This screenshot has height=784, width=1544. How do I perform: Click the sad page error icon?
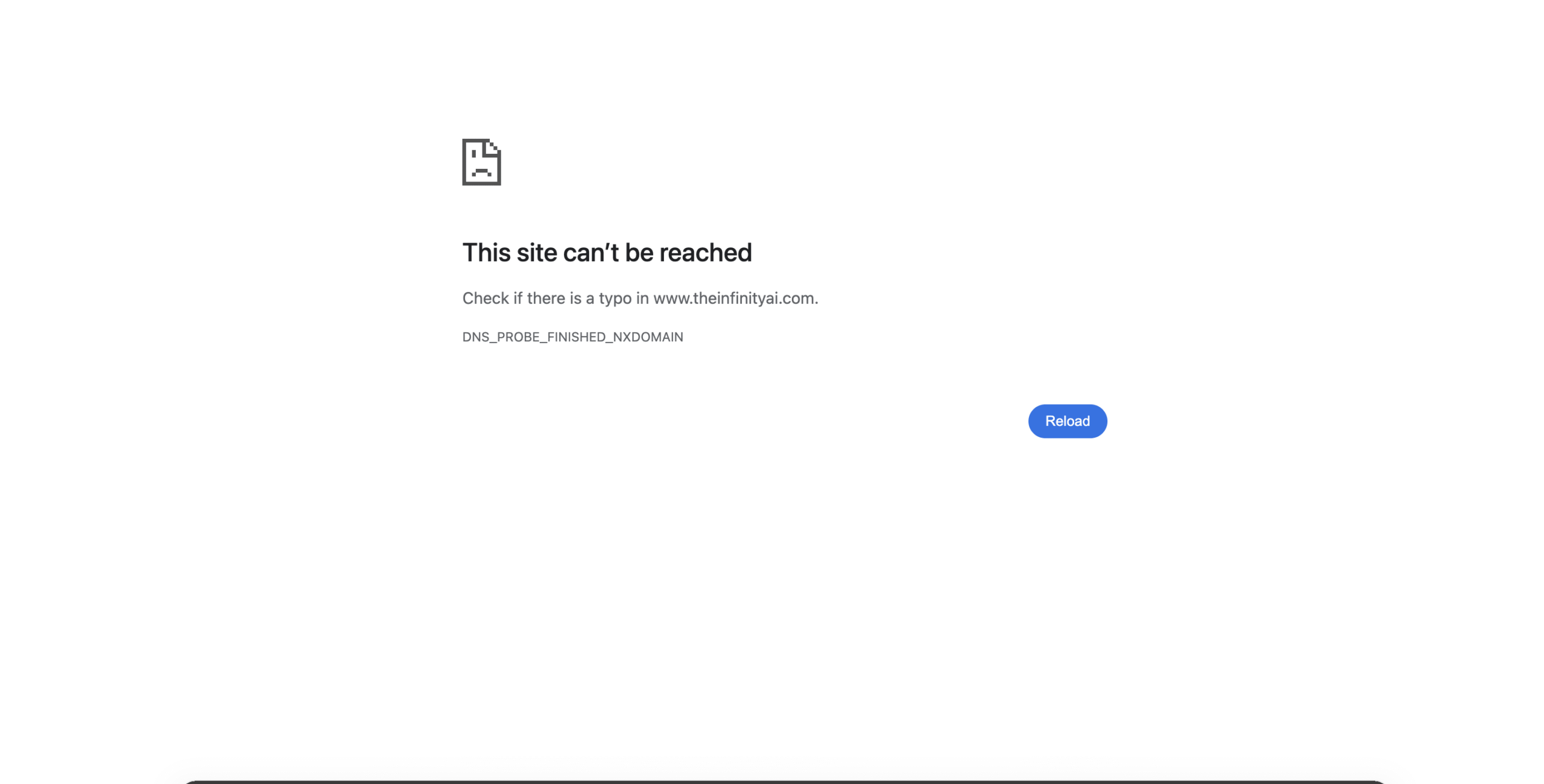[481, 162]
